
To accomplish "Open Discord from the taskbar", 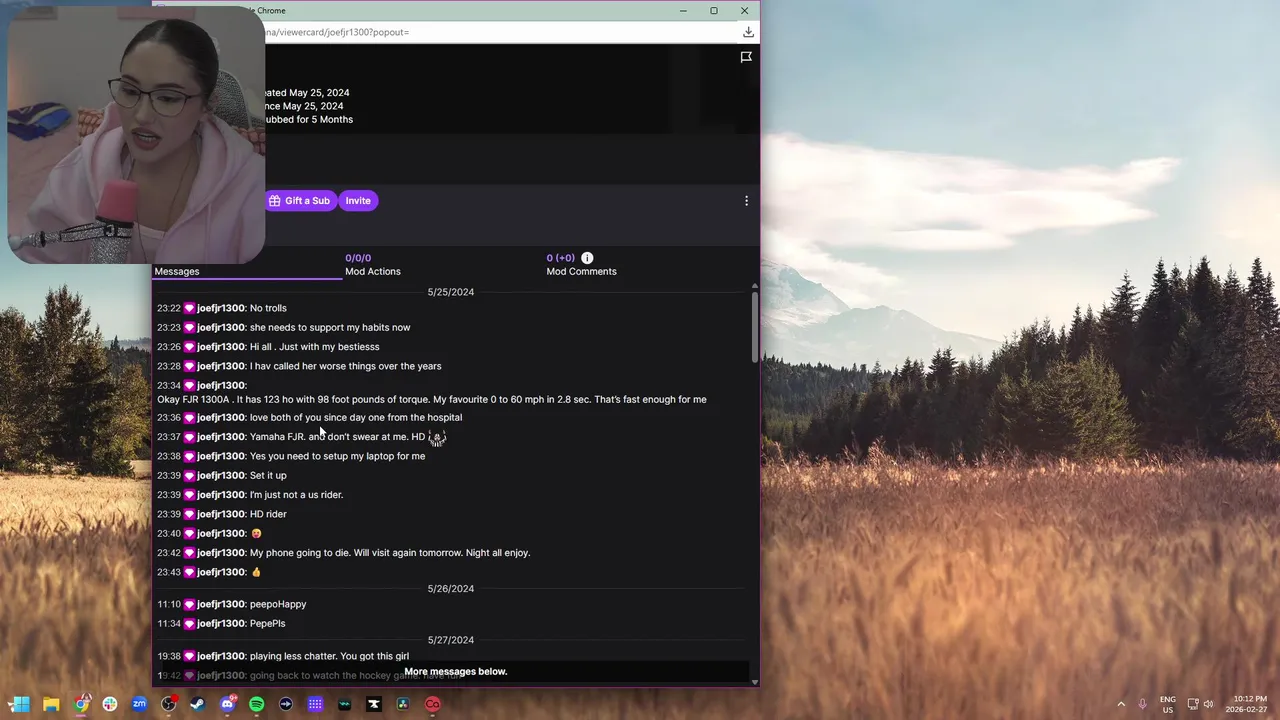I will click(x=227, y=704).
